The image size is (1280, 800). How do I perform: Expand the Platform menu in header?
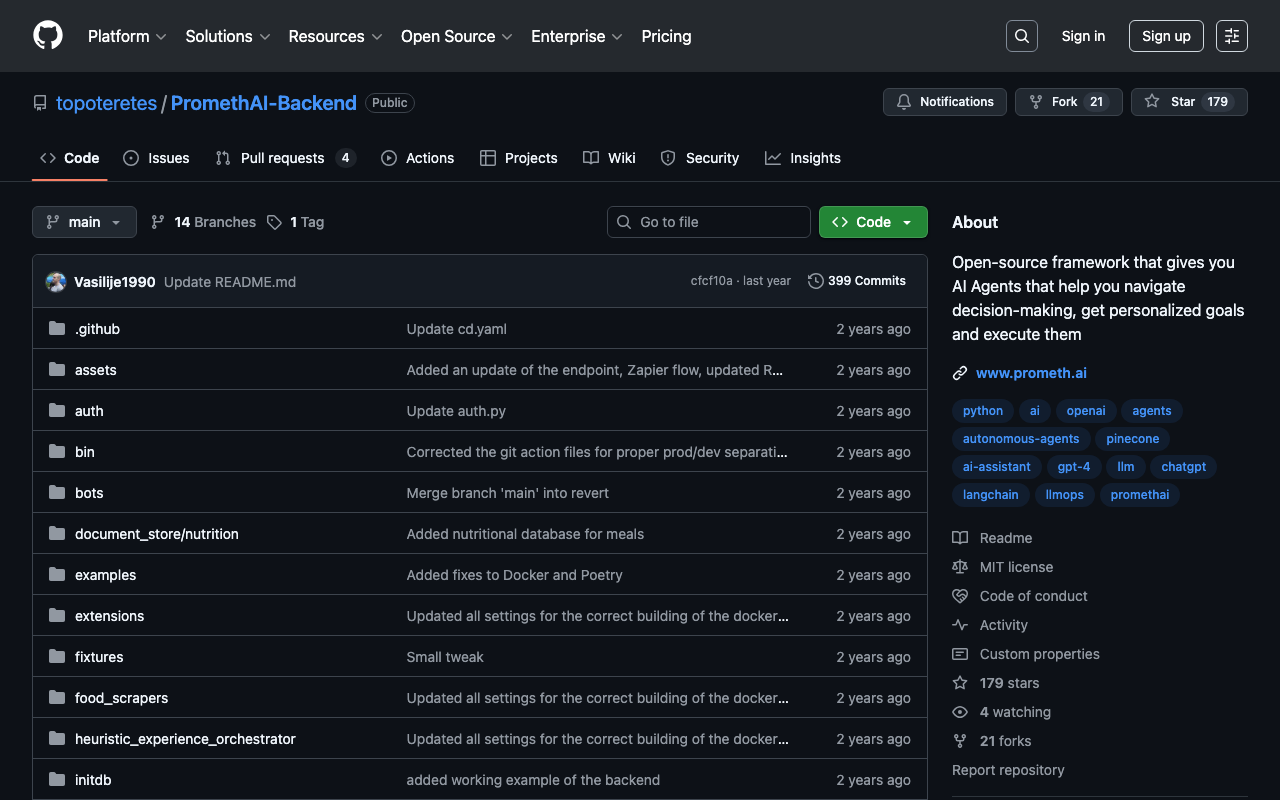coord(127,36)
